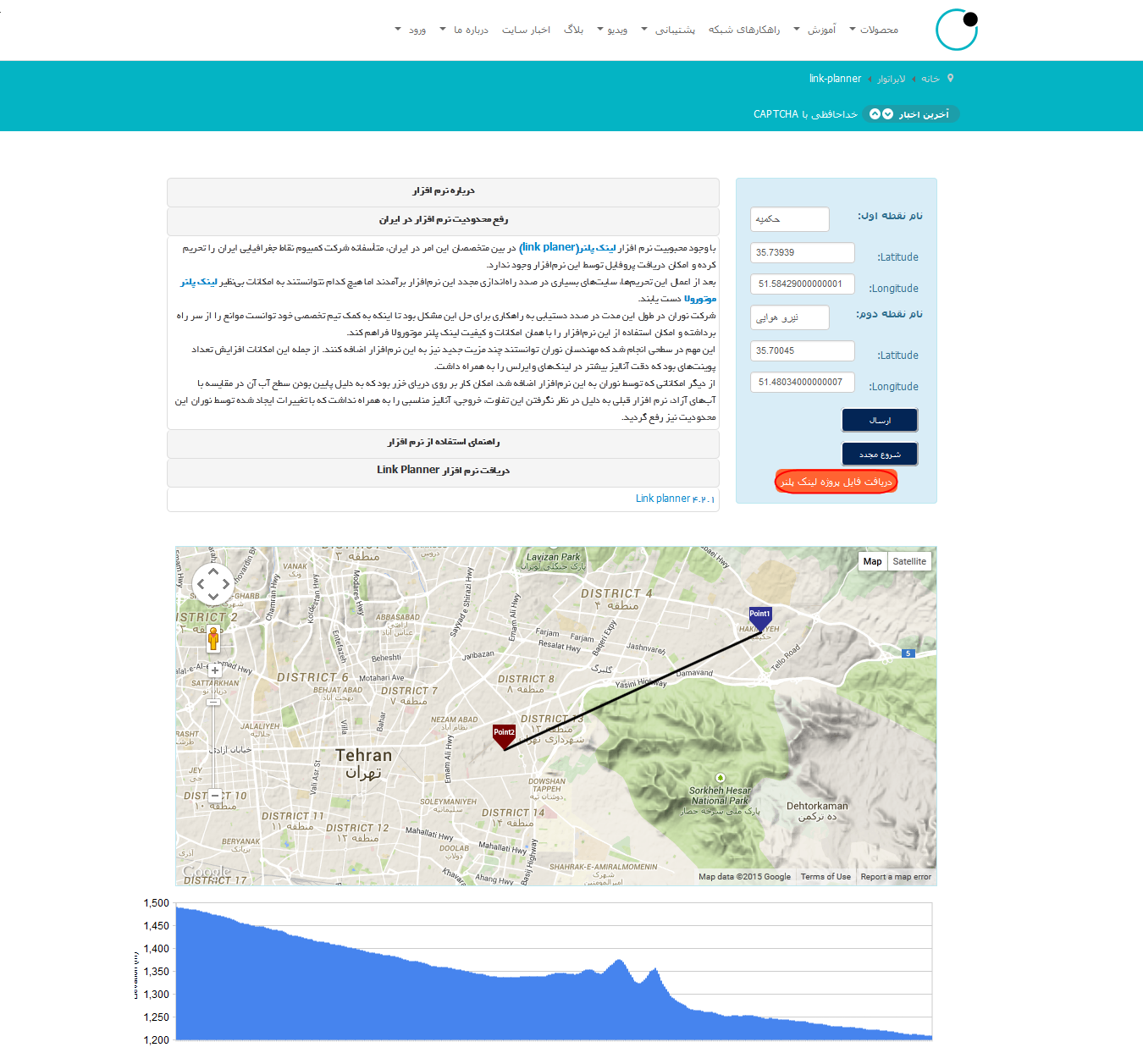
Task: Pan the map right with the arrow control
Action: click(226, 584)
